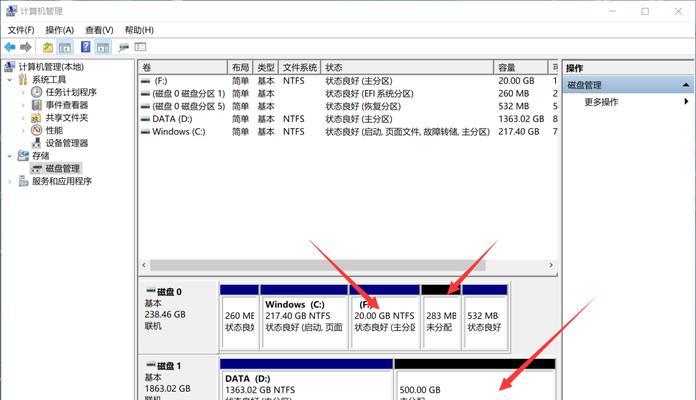Select the 283 MB unallocated partition block
Viewport: 696px width, 400px height.
point(440,315)
